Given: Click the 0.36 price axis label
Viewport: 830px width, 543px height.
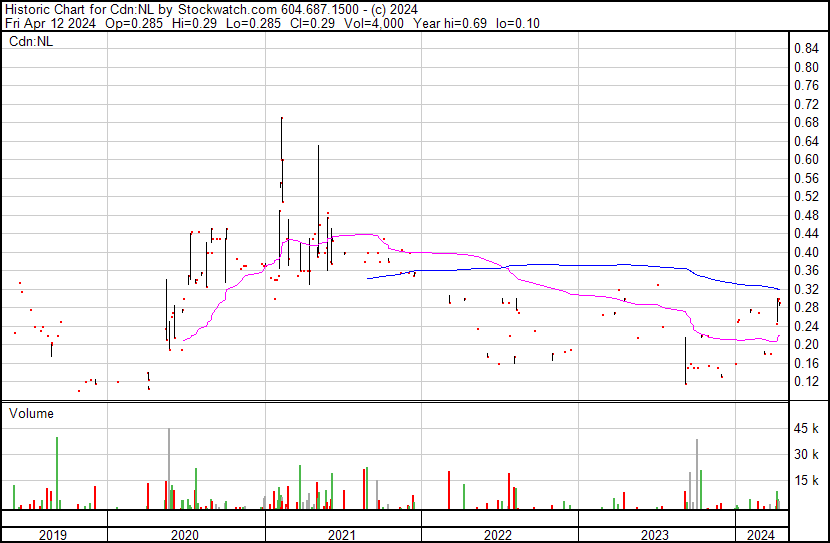Looking at the screenshot, I should pos(806,270).
